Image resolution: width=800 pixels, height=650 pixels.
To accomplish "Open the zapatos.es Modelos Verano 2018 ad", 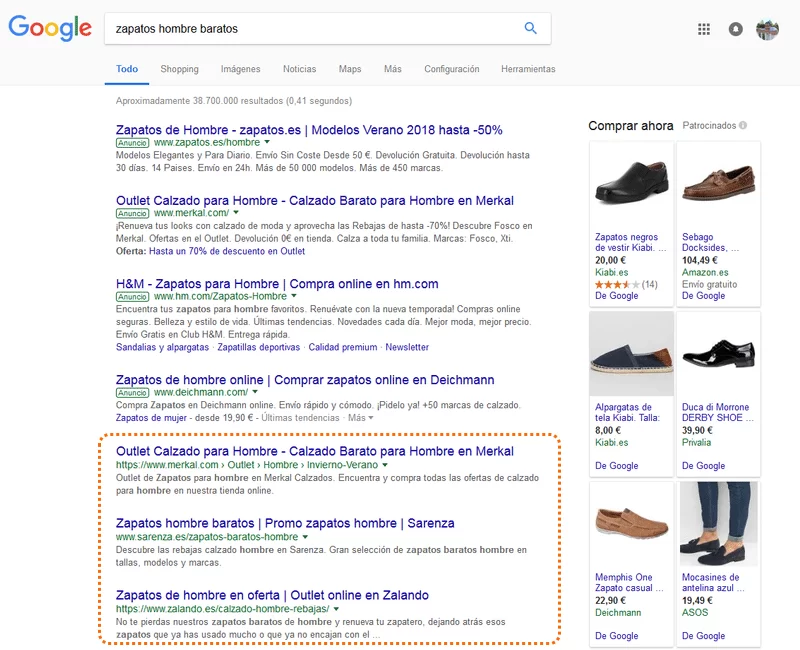I will coord(309,130).
